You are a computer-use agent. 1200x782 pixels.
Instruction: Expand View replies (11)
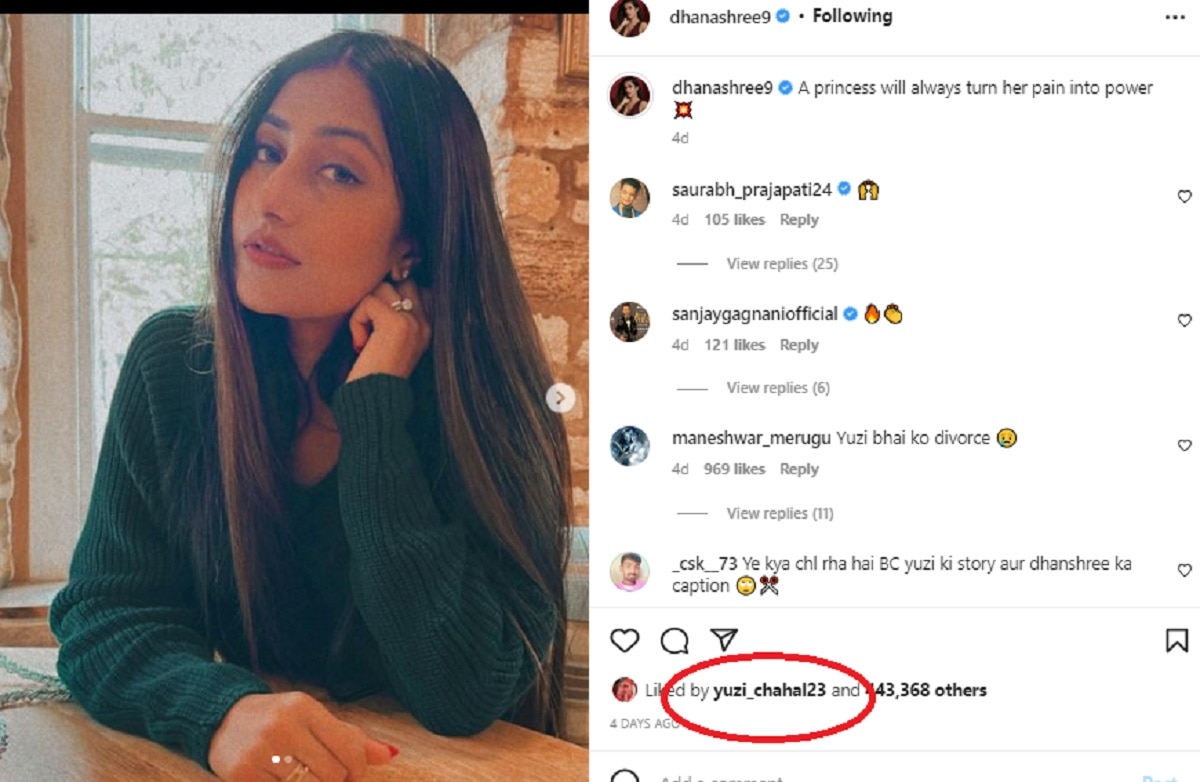click(779, 513)
